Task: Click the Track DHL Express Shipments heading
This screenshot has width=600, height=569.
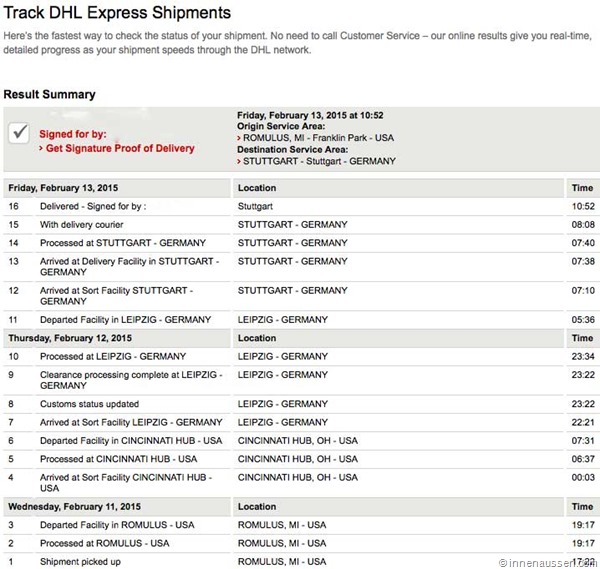Action: click(x=117, y=13)
